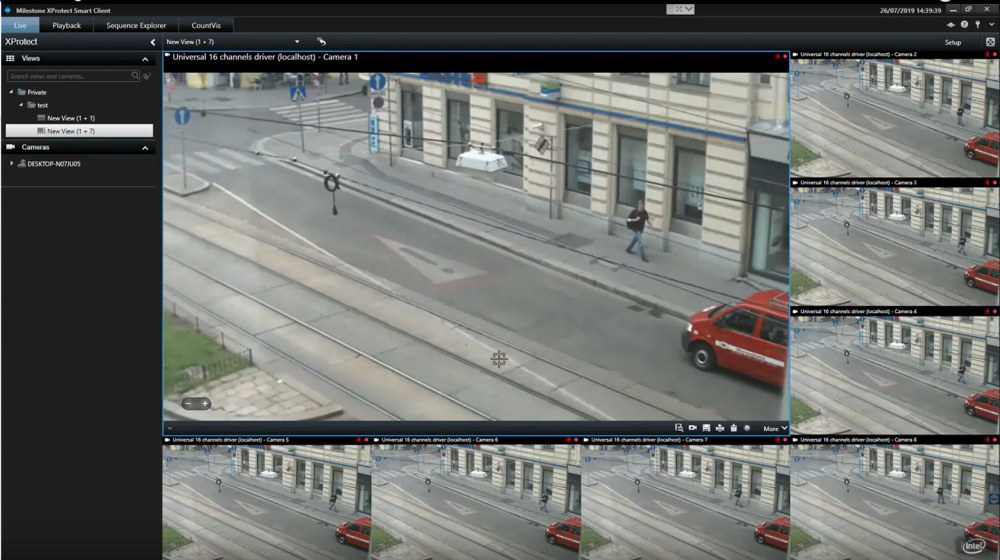
Task: Click the camera status dome icon
Action: point(951,25)
